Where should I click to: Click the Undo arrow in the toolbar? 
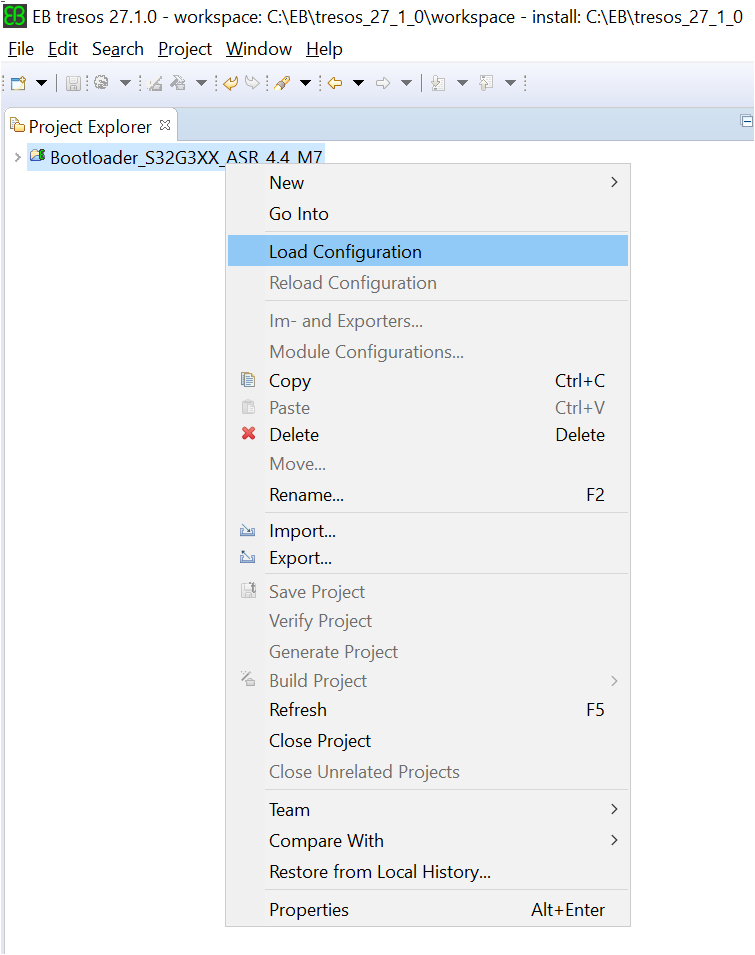[x=230, y=83]
